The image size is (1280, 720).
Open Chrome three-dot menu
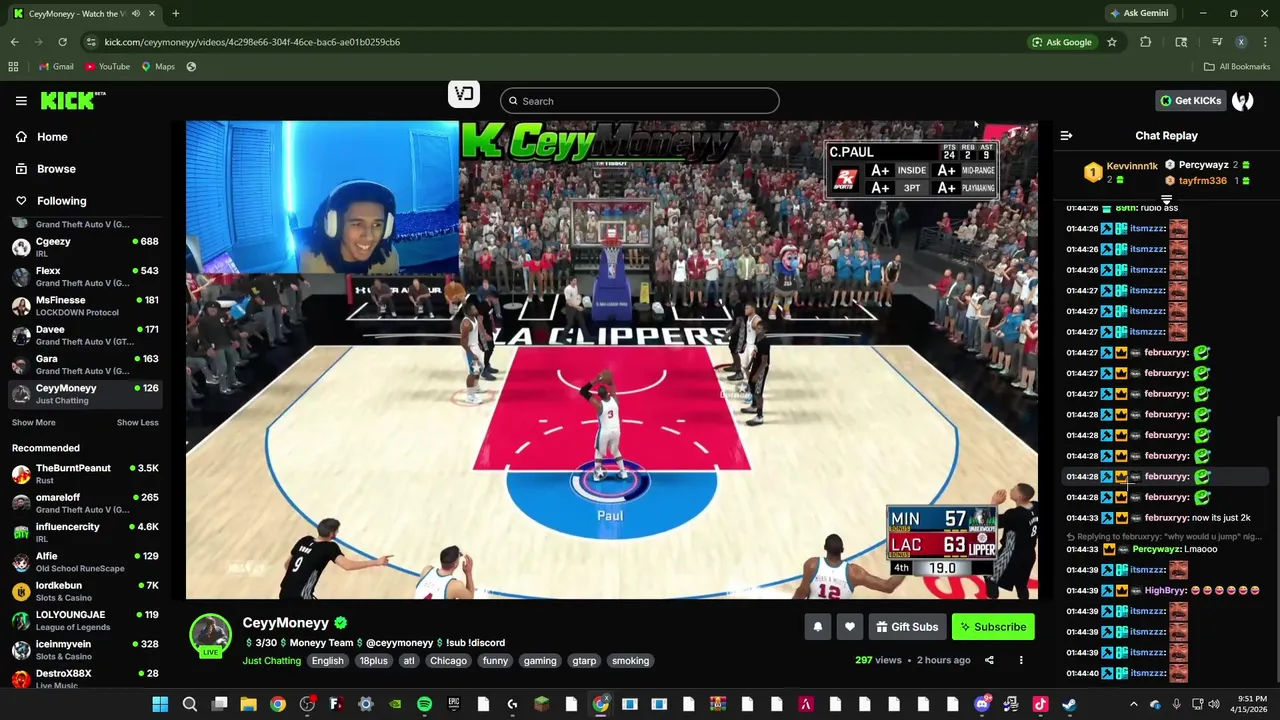point(1265,42)
